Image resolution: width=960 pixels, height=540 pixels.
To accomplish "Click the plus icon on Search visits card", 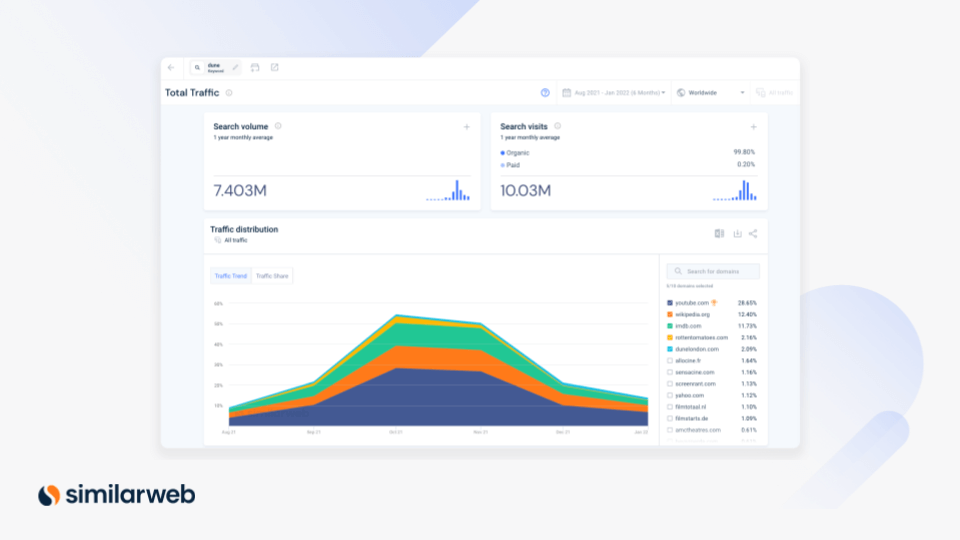I will 753,127.
